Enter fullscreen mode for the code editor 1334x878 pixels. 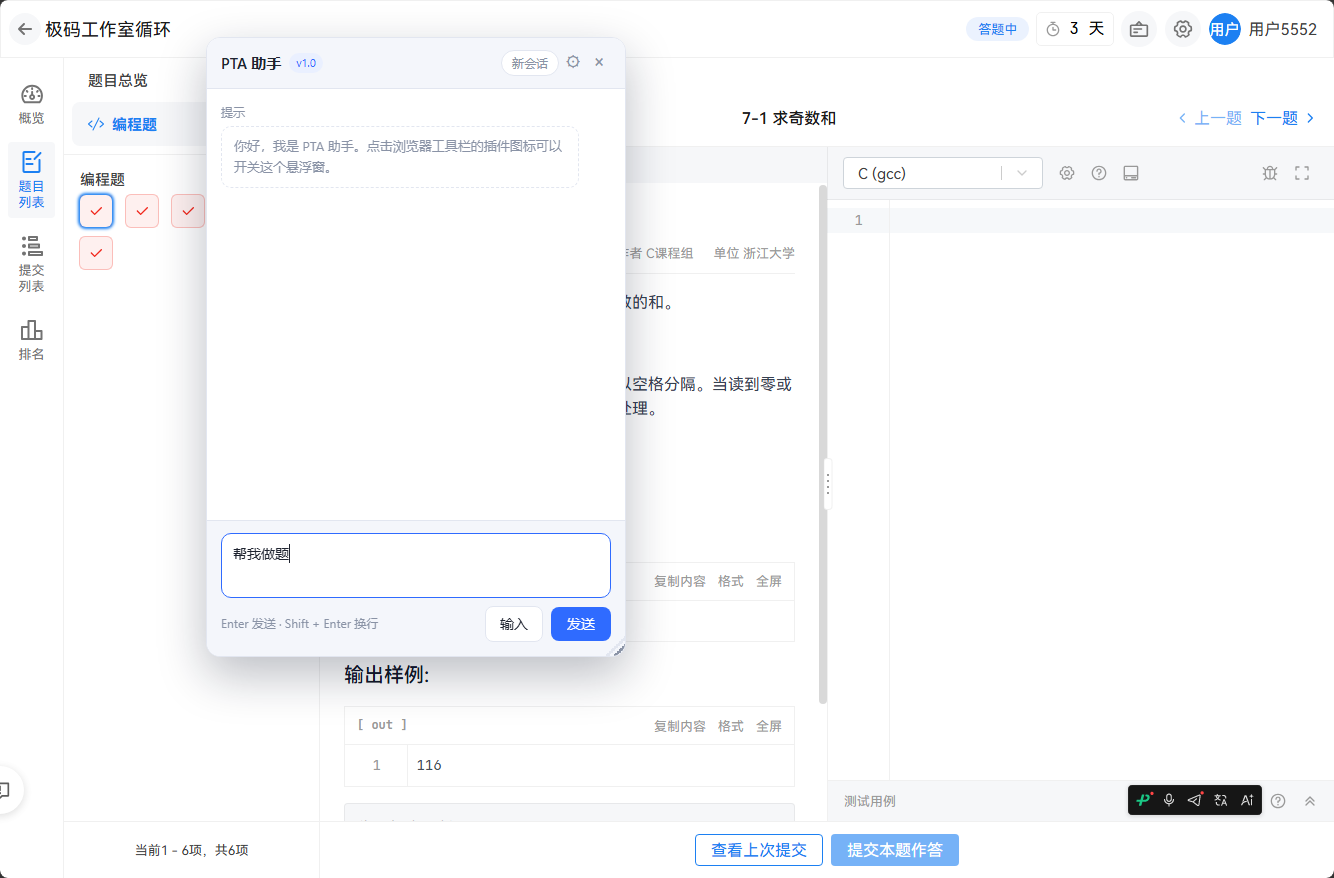point(1302,173)
